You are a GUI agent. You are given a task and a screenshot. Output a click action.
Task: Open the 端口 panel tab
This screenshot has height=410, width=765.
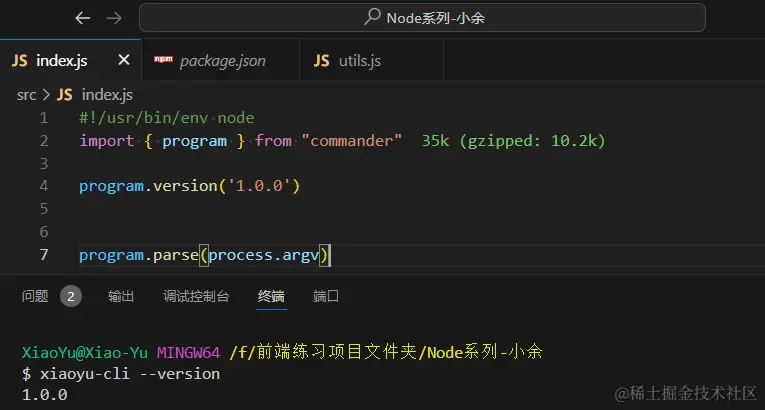(326, 296)
